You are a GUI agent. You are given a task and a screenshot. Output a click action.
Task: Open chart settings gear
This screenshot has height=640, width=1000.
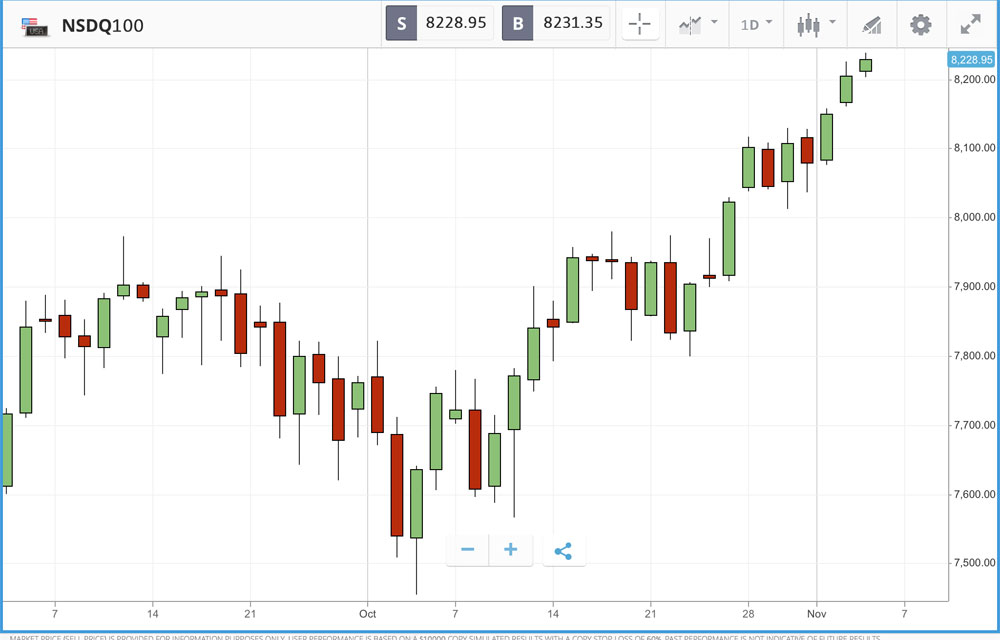click(920, 24)
